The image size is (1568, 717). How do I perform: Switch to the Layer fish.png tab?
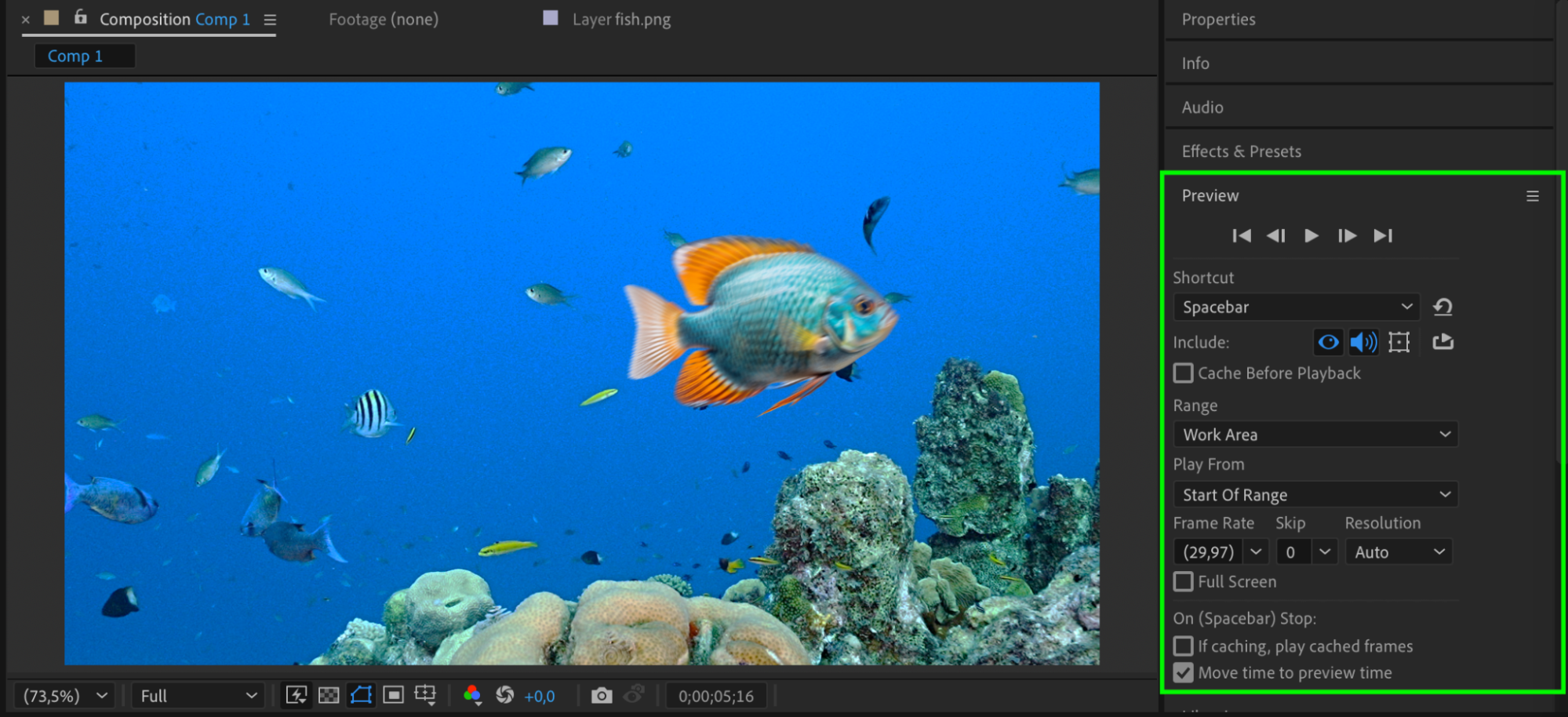(x=620, y=20)
